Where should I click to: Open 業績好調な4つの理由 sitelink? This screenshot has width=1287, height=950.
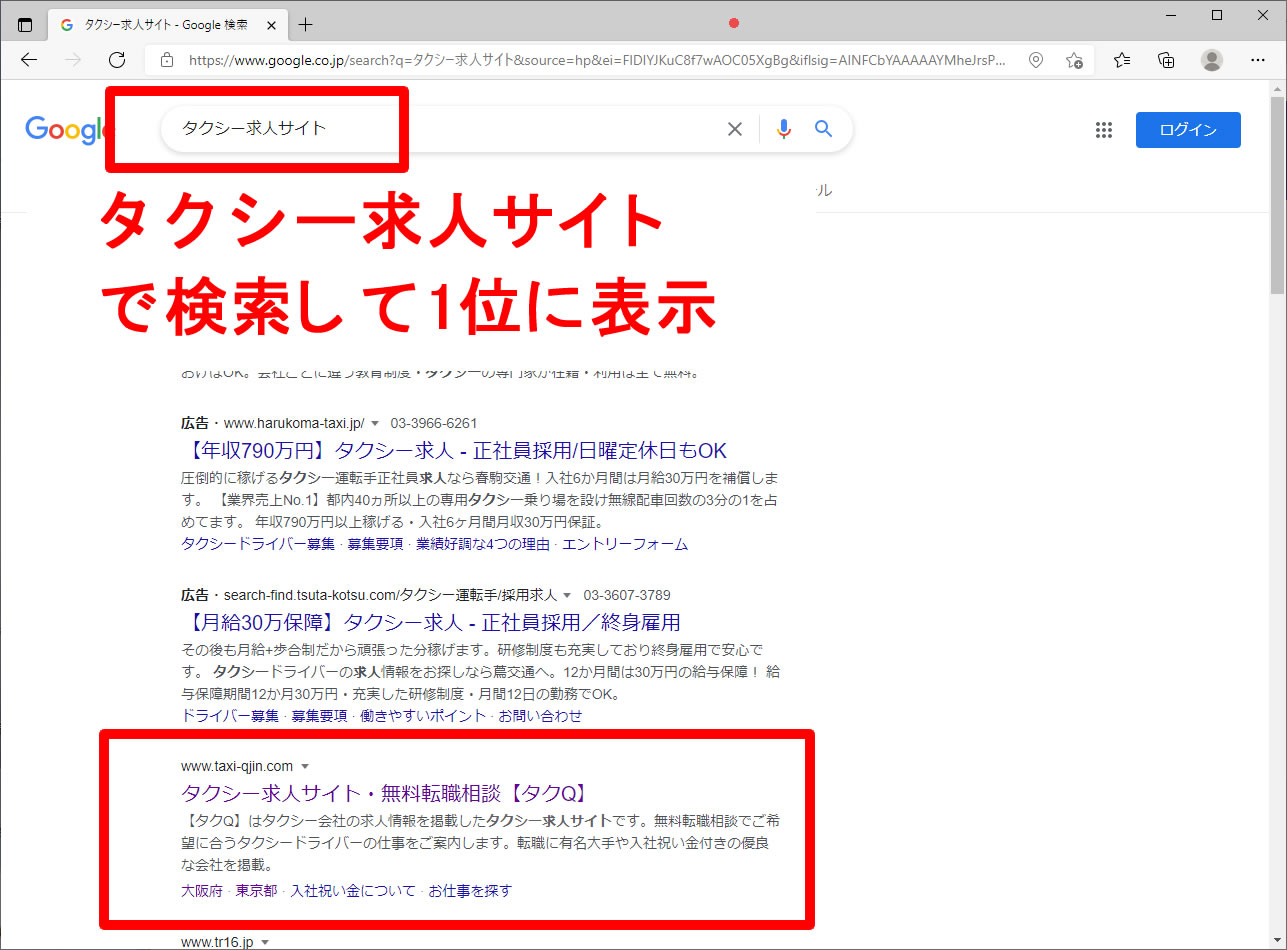(483, 544)
